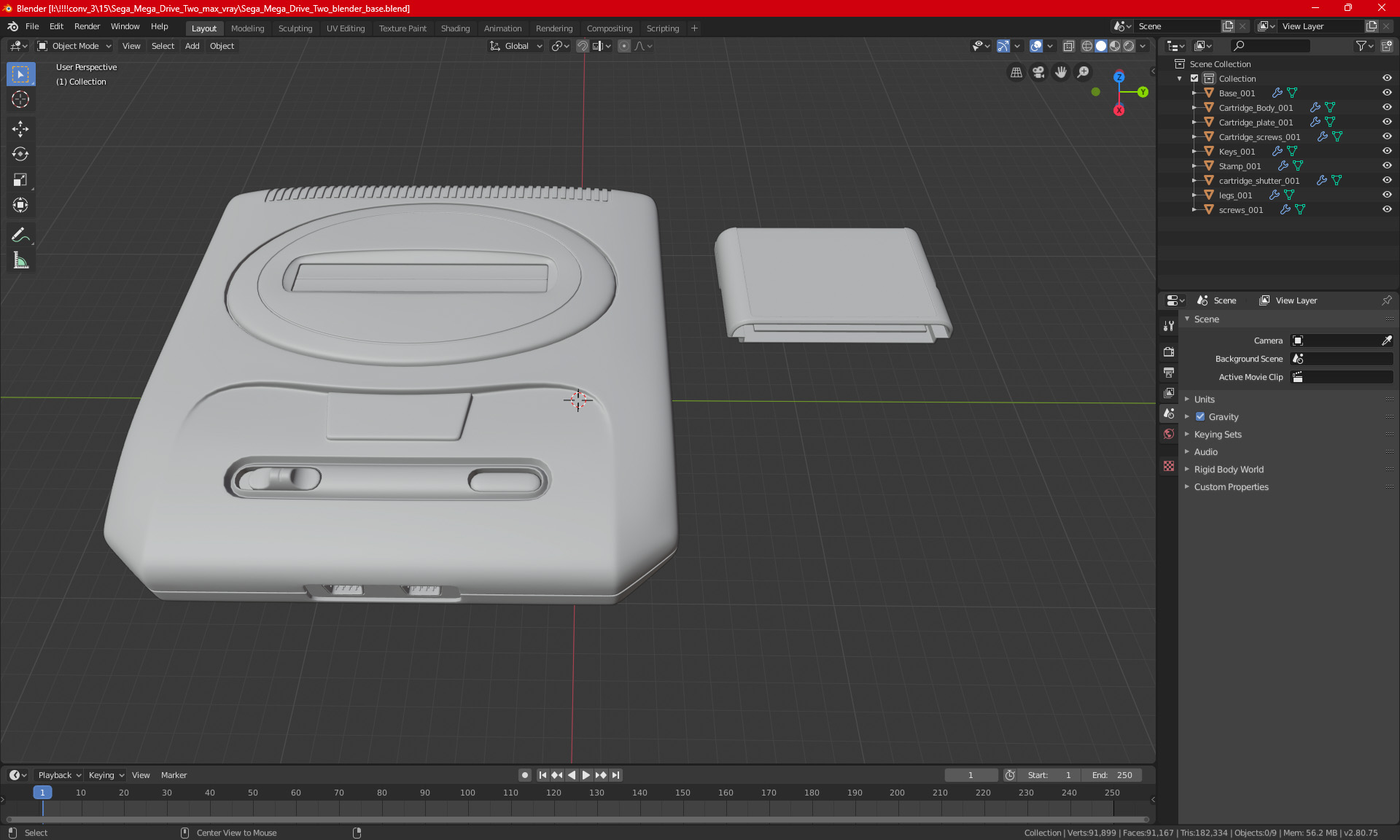Image resolution: width=1400 pixels, height=840 pixels.
Task: Open the Output properties tab
Action: [1169, 373]
